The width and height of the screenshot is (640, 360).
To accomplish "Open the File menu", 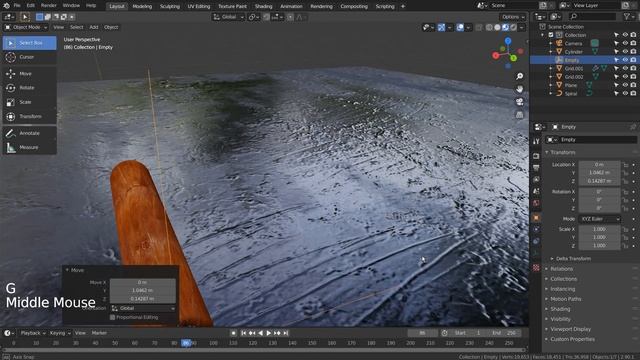I will (x=17, y=6).
